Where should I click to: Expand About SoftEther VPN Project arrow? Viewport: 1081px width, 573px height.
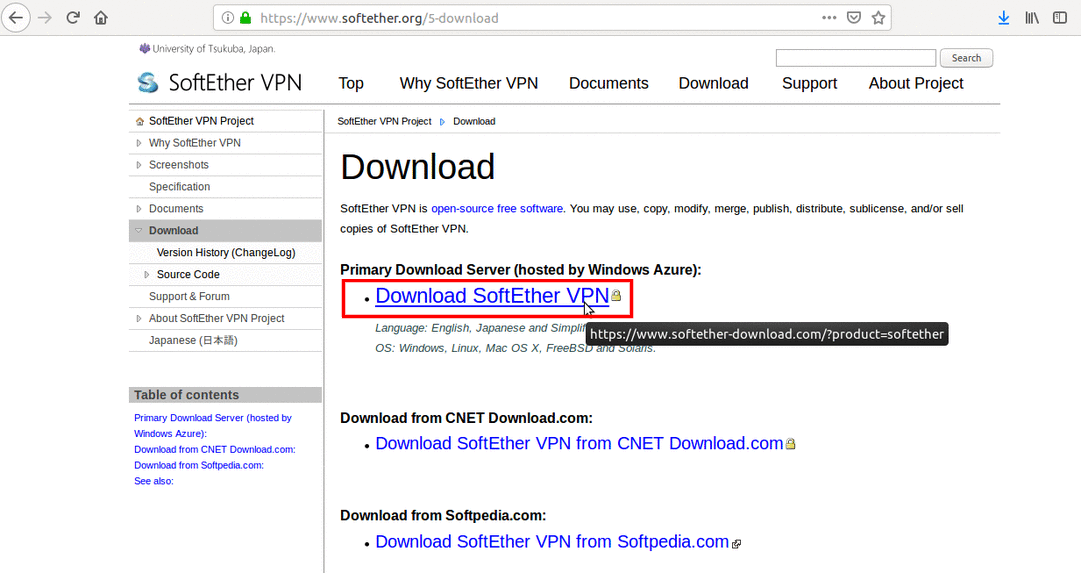(139, 318)
